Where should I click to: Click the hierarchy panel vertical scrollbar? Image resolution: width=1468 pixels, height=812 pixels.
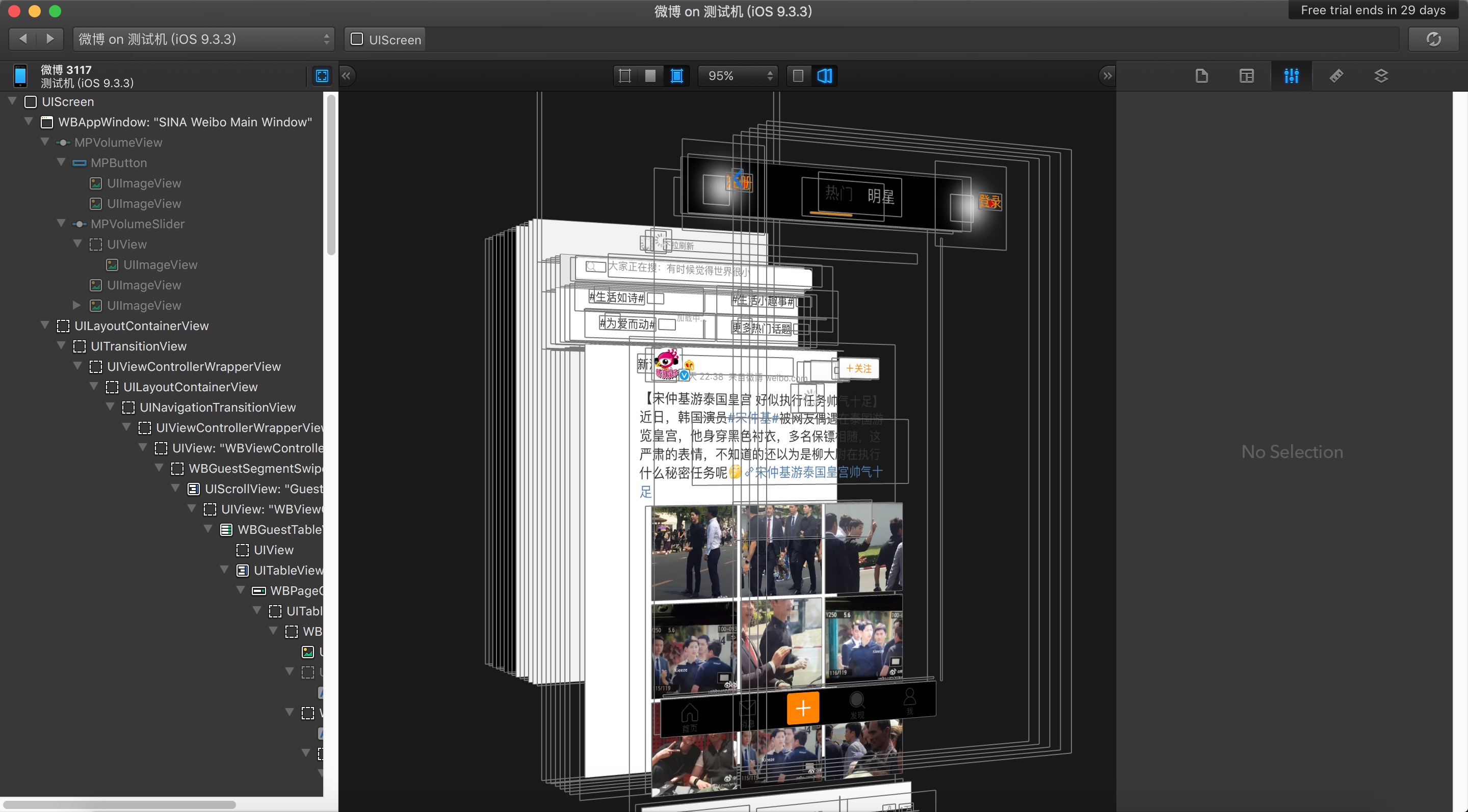pos(331,175)
